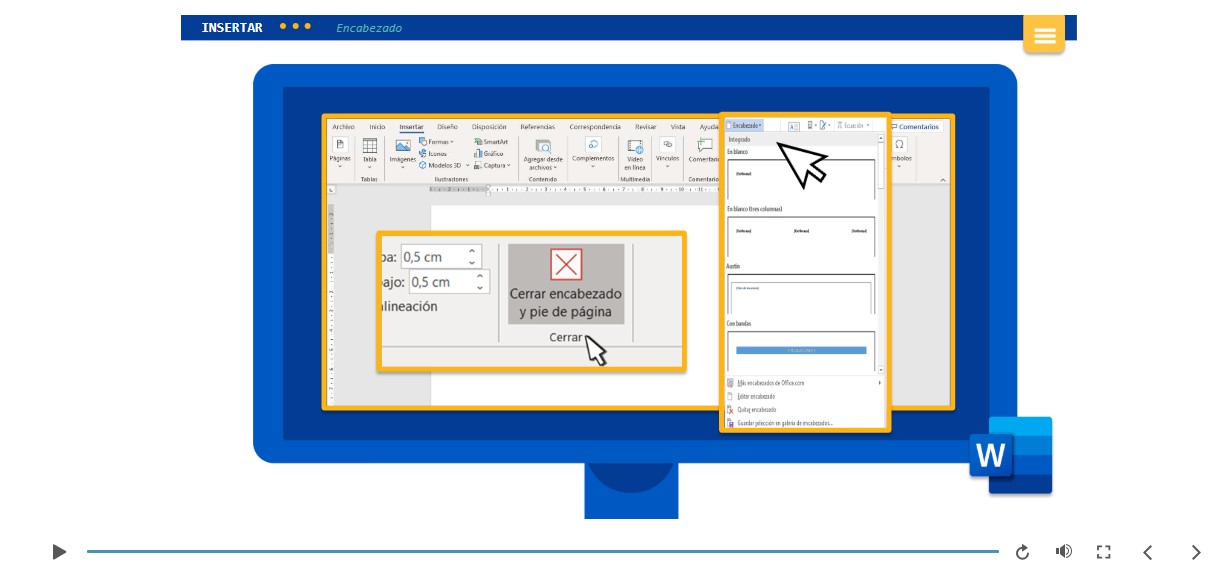1226x571 pixels.
Task: Click the Tabla icon in ribbon
Action: pos(370,150)
